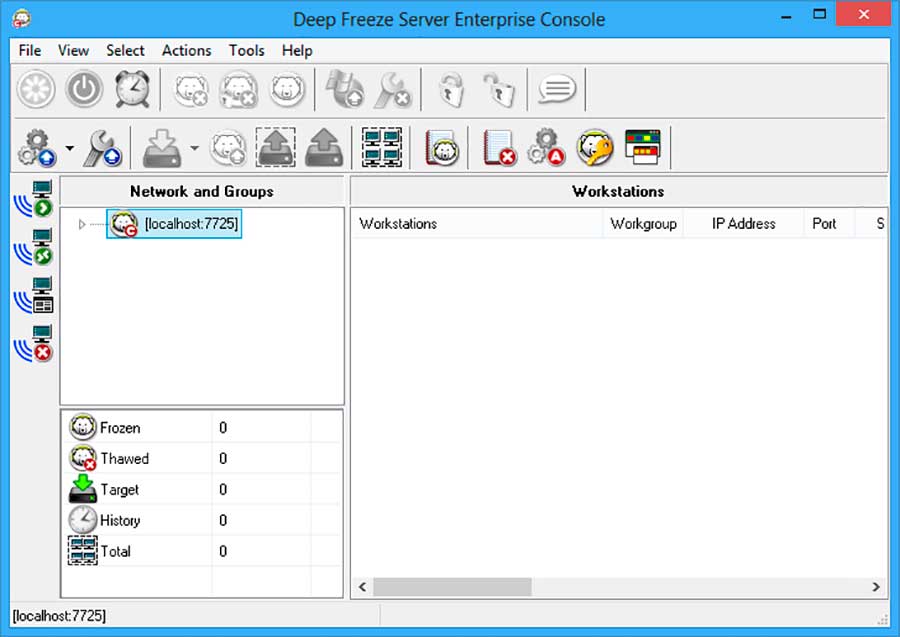Click the shield update toolbar icon
Viewport: 900px width, 637px height.
pos(344,90)
